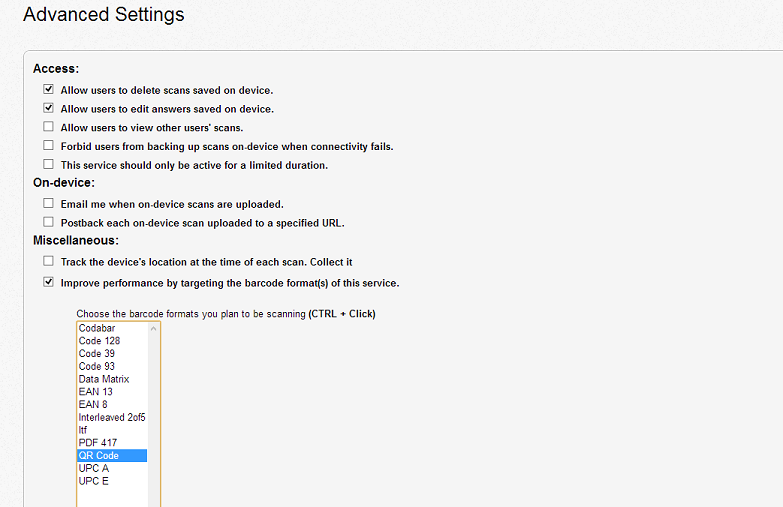Enable tracking device location per scan
Viewport: 783px width, 507px height.
coord(49,262)
